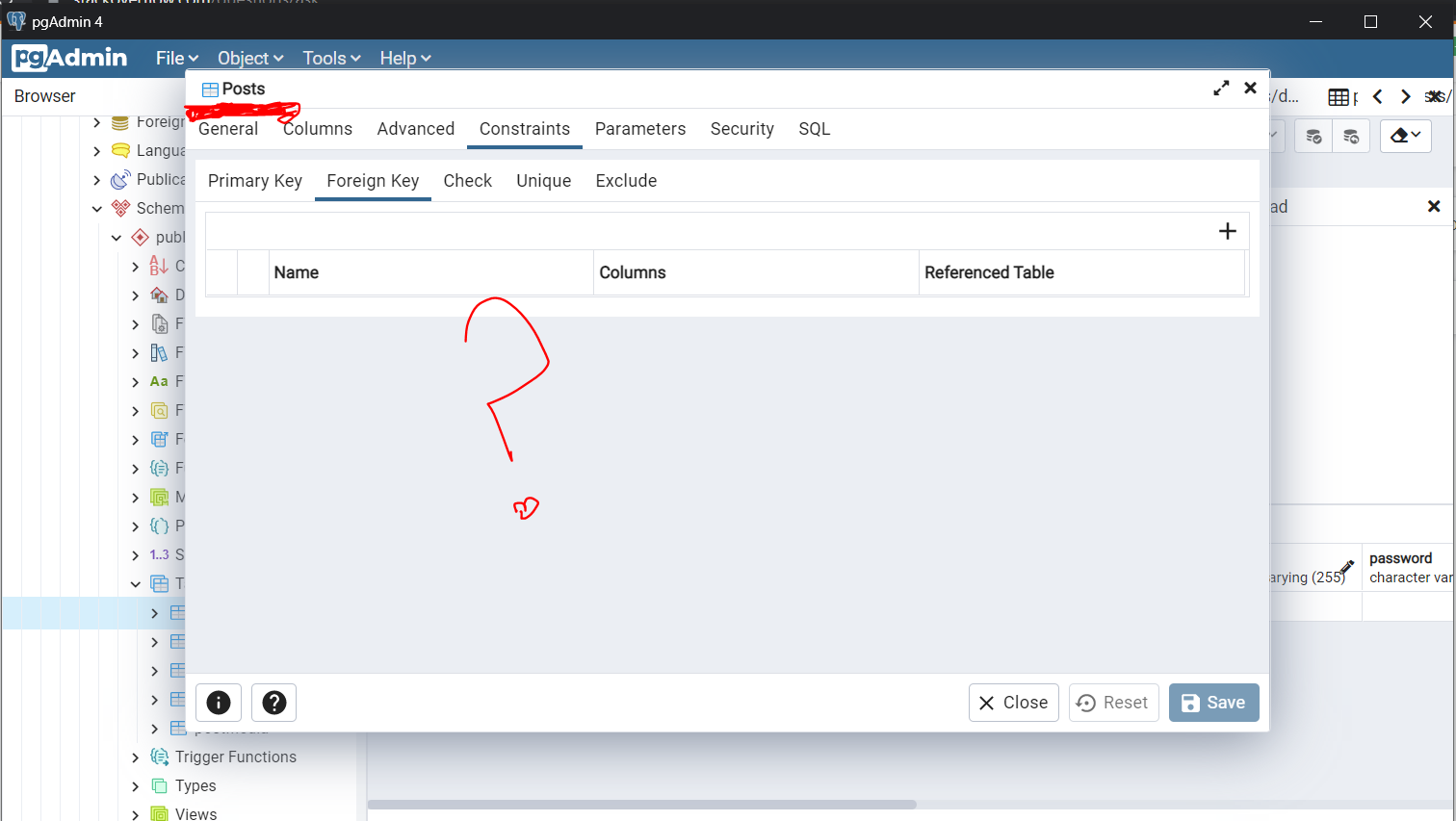Expand the Trigger Functions node
Viewport: 1456px width, 821px height.
pyautogui.click(x=136, y=757)
